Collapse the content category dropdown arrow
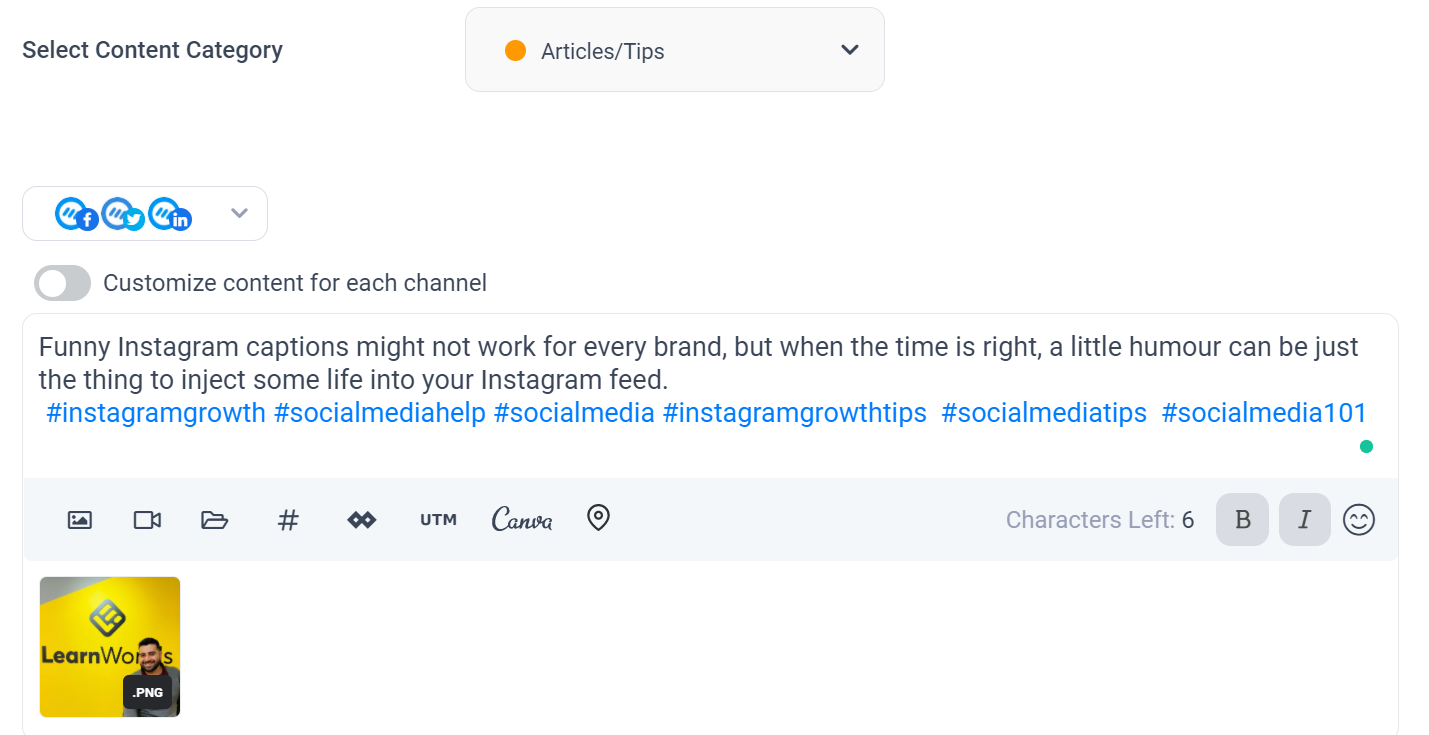 point(849,49)
